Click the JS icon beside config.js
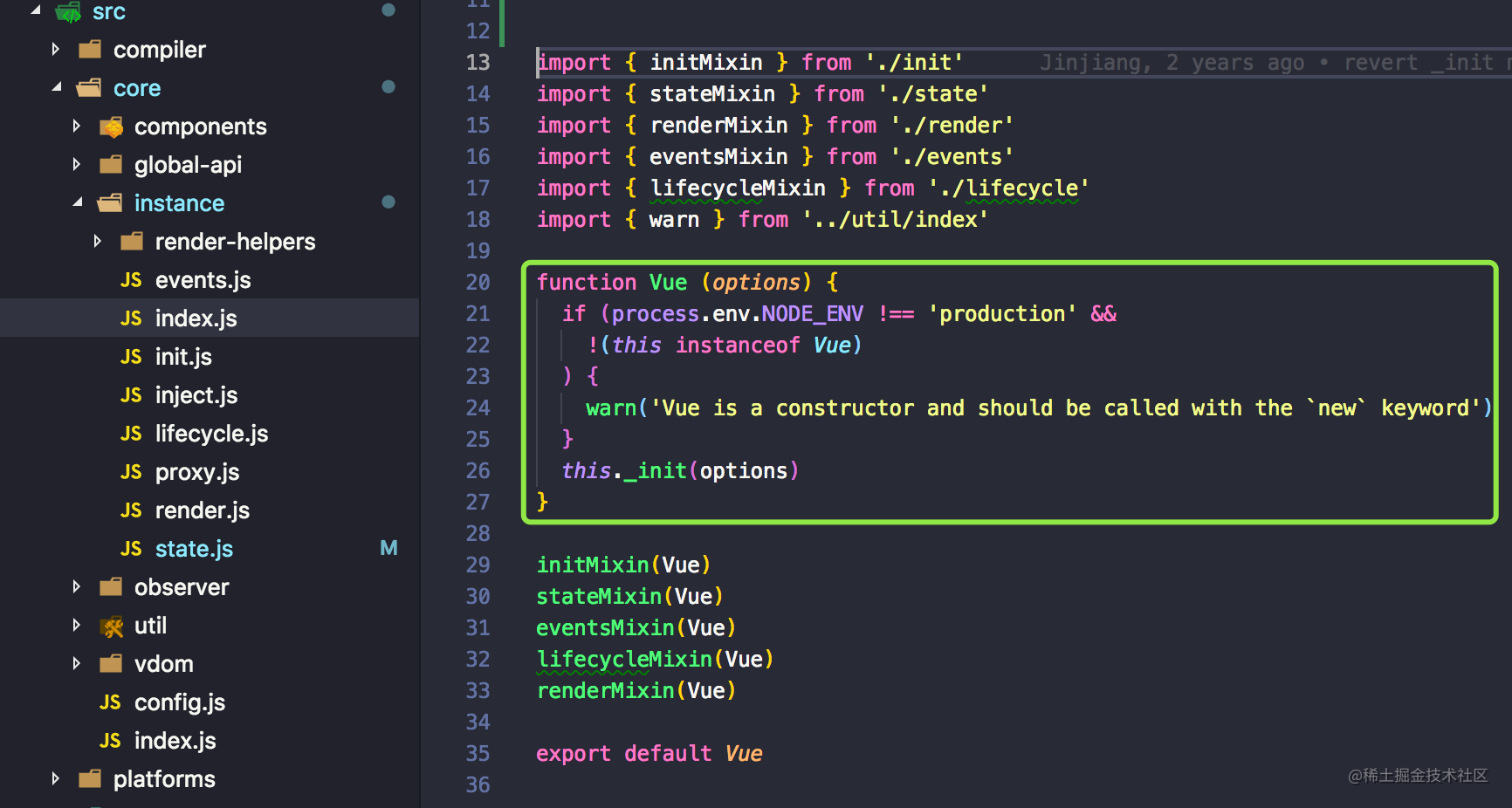Viewport: 1512px width, 808px height. click(110, 702)
